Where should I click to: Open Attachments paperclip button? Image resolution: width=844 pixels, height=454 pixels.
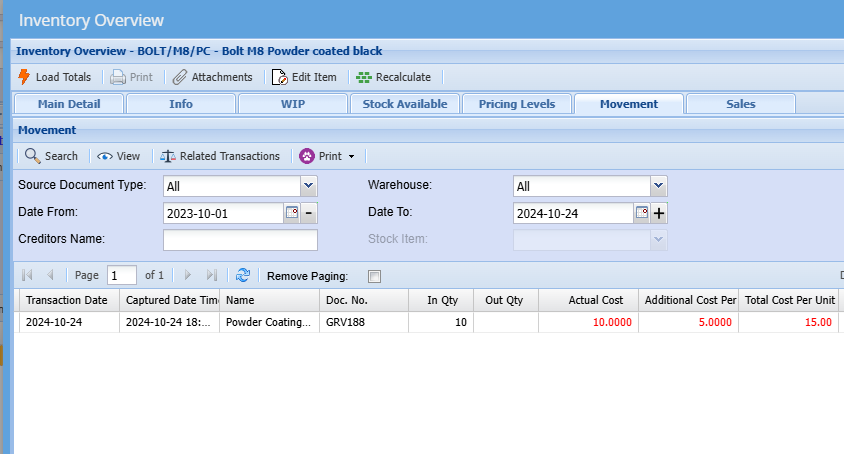[x=213, y=77]
